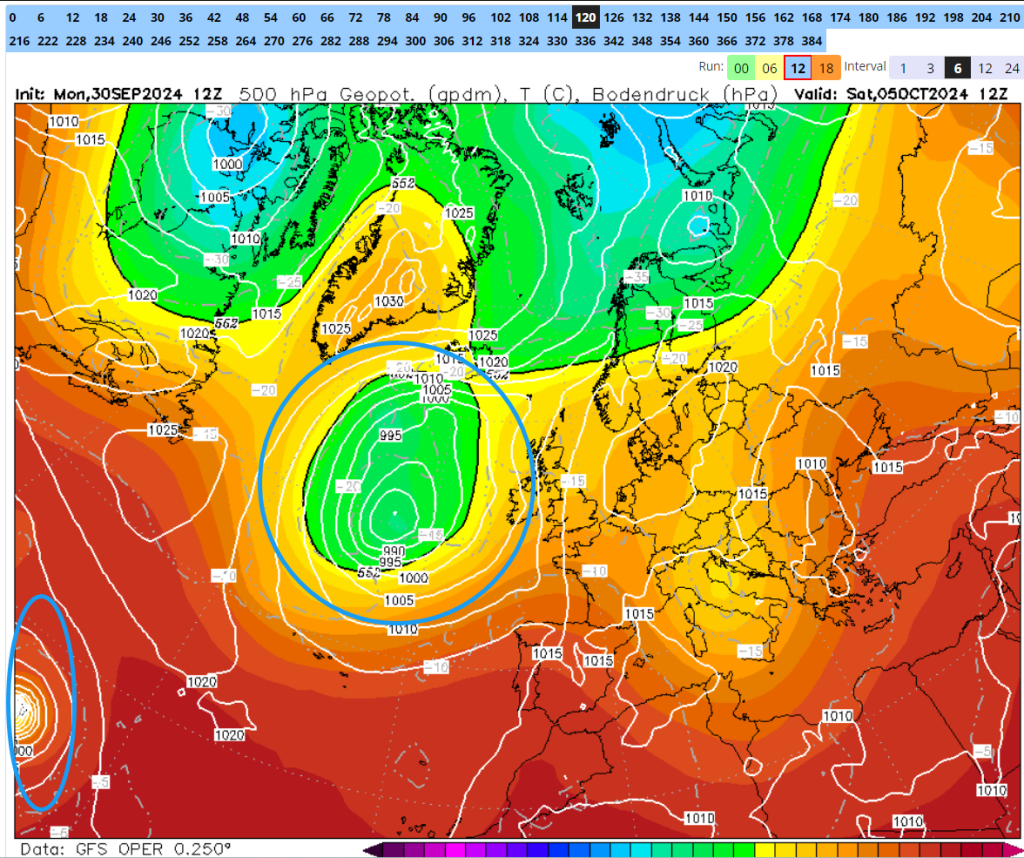Viewport: 1024px width, 858px height.
Task: Switch to the 06 model run
Action: pyautogui.click(x=769, y=68)
